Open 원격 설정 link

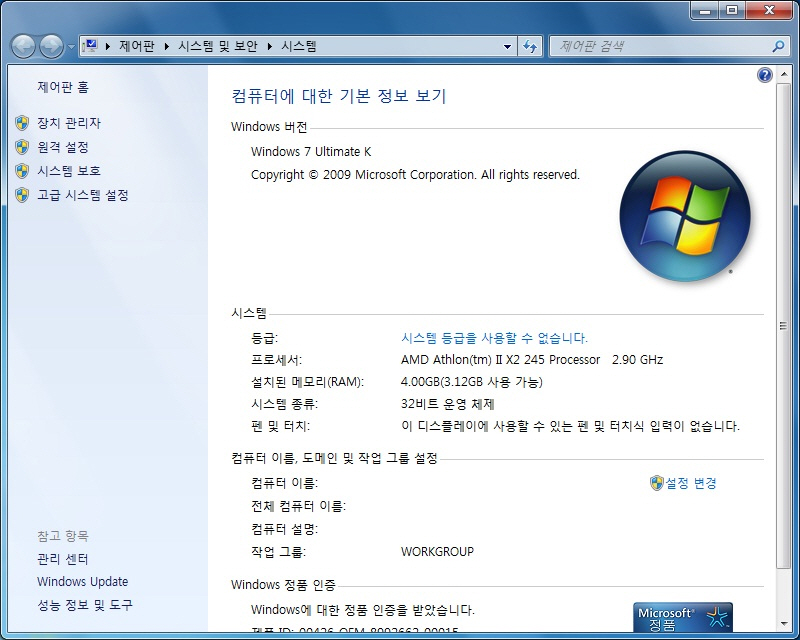[x=63, y=147]
